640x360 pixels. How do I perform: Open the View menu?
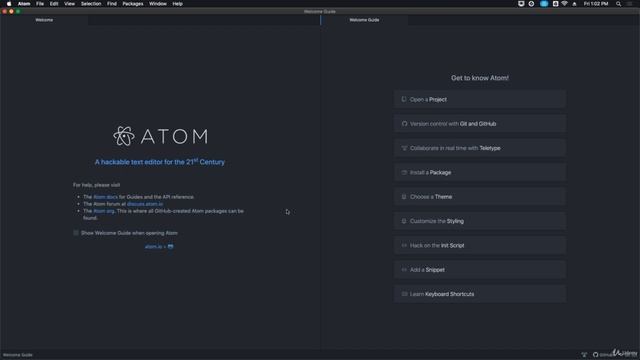[69, 4]
